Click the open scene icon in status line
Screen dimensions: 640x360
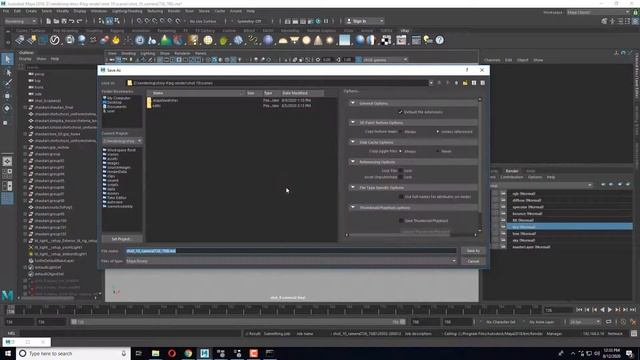coord(56,21)
